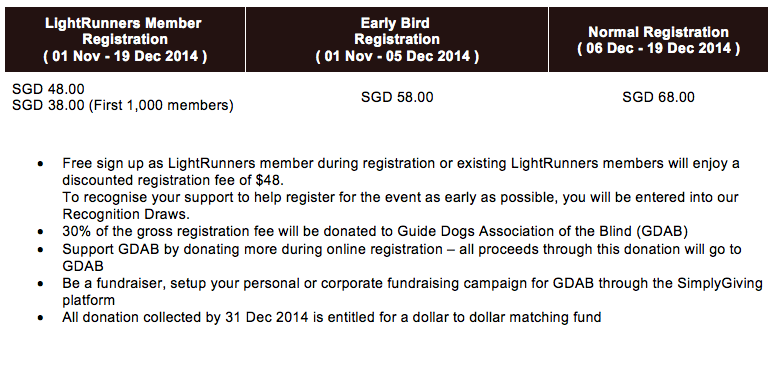Click the SGD 58.00 early bird price

click(397, 97)
